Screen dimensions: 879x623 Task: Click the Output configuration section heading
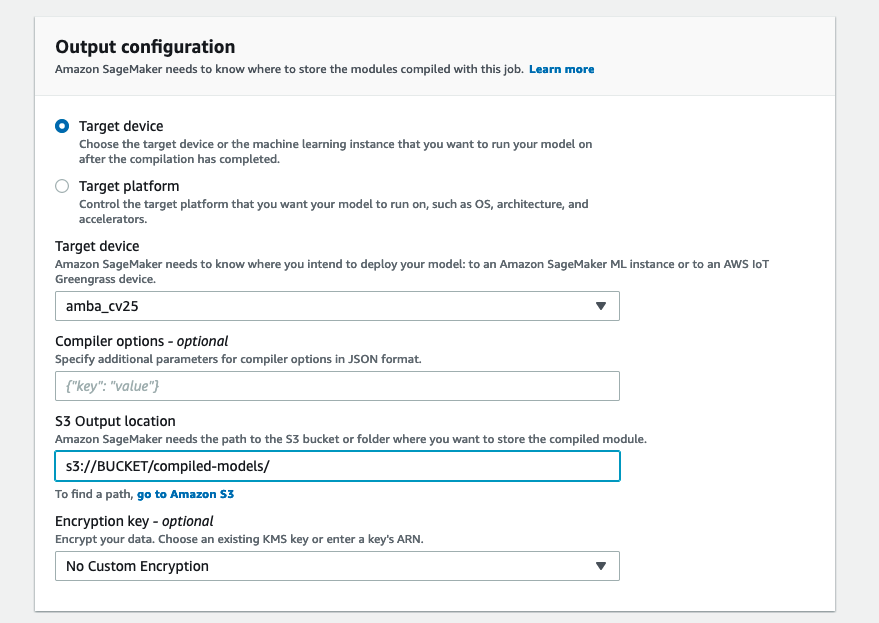[x=145, y=47]
